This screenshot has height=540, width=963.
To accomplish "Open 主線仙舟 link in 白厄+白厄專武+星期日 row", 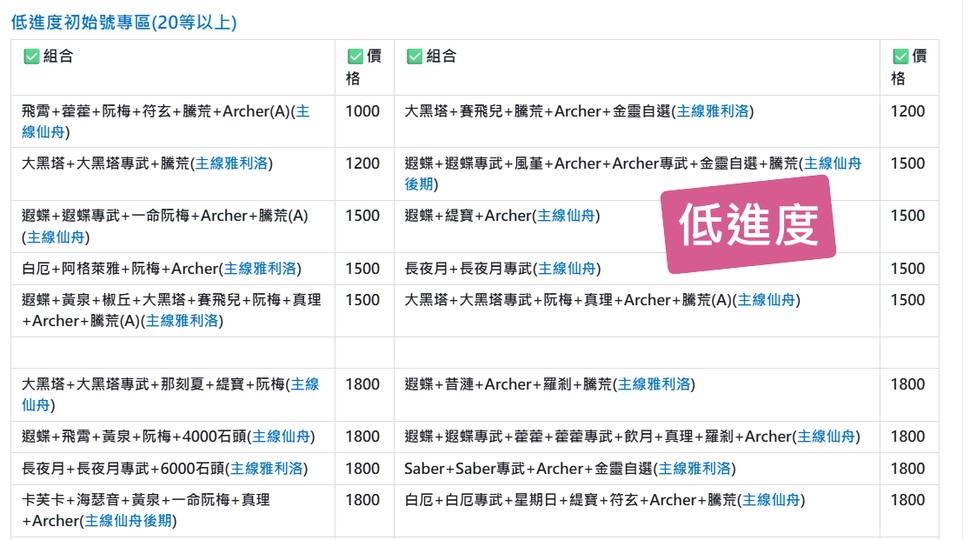I will point(771,501).
